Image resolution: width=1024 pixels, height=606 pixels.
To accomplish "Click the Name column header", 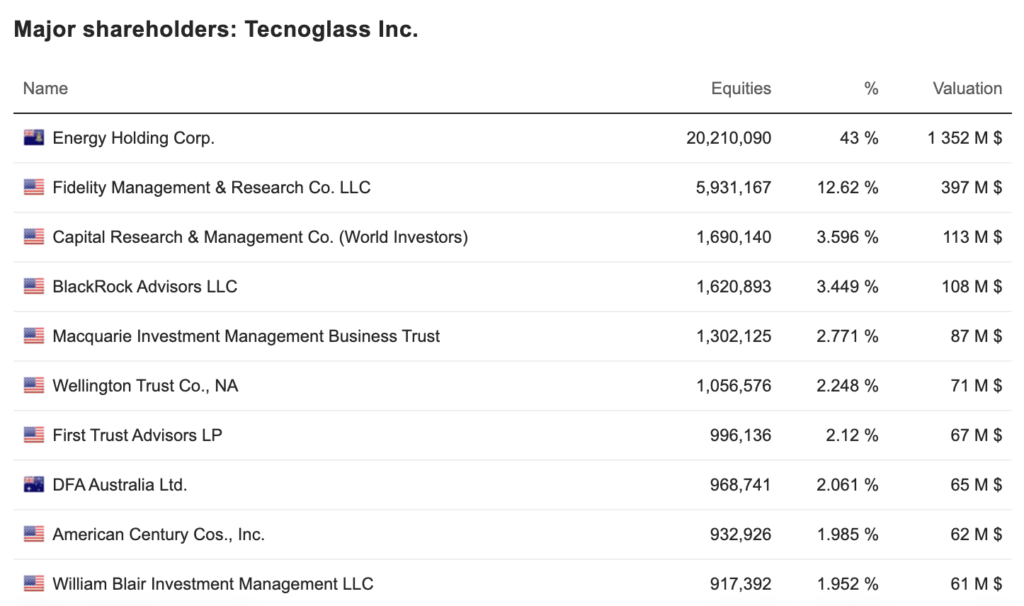I will (45, 88).
